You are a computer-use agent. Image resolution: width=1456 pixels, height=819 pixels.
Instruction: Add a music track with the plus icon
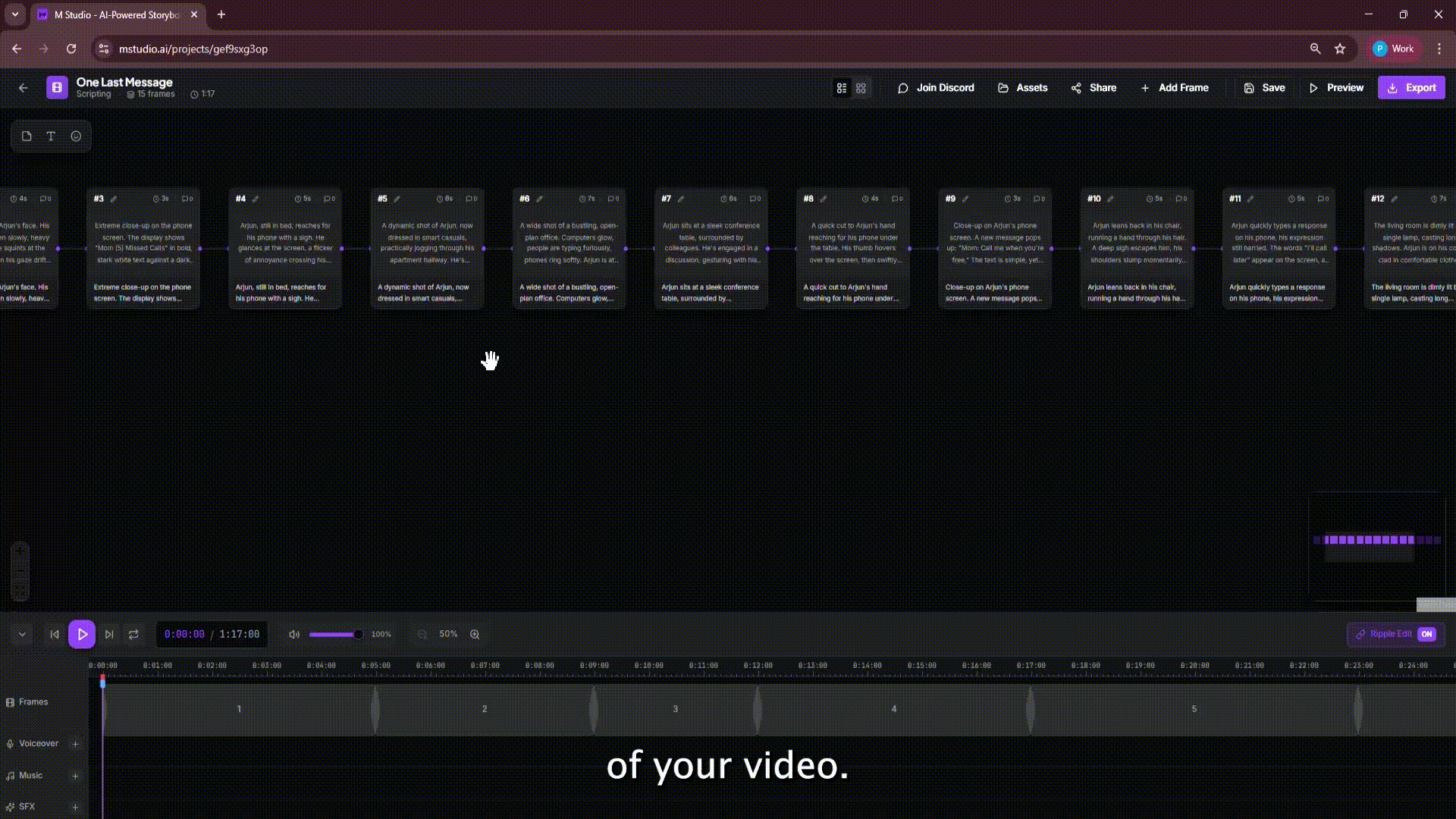75,776
